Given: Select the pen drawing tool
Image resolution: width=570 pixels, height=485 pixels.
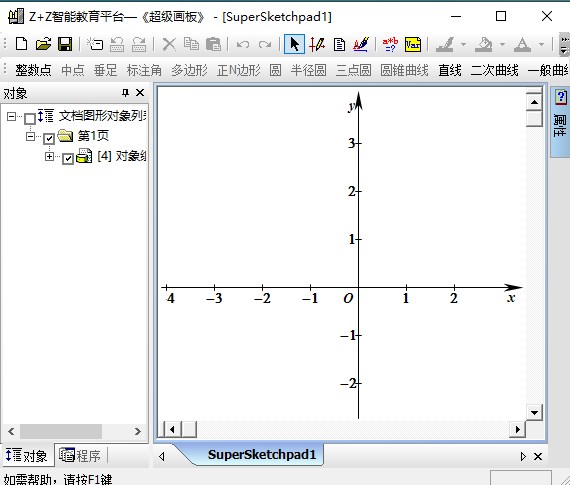Looking at the screenshot, I should coord(317,44).
